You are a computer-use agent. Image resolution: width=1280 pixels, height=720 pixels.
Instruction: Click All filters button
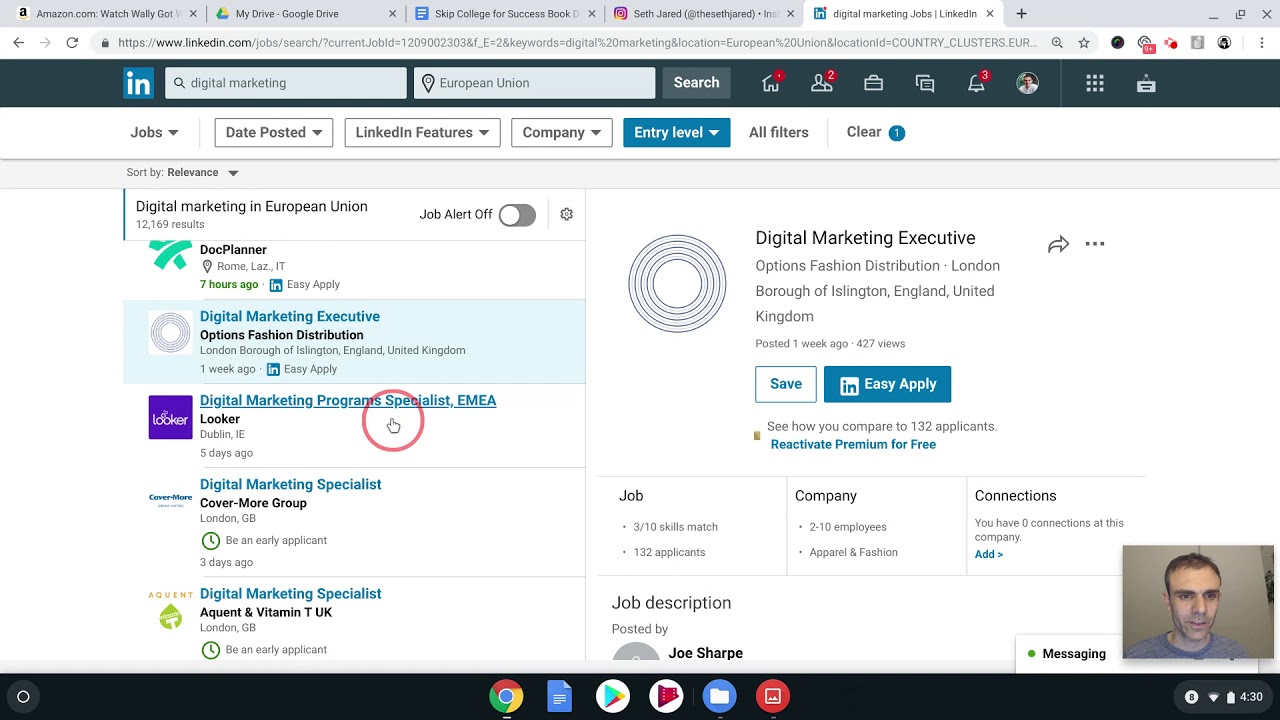click(779, 132)
